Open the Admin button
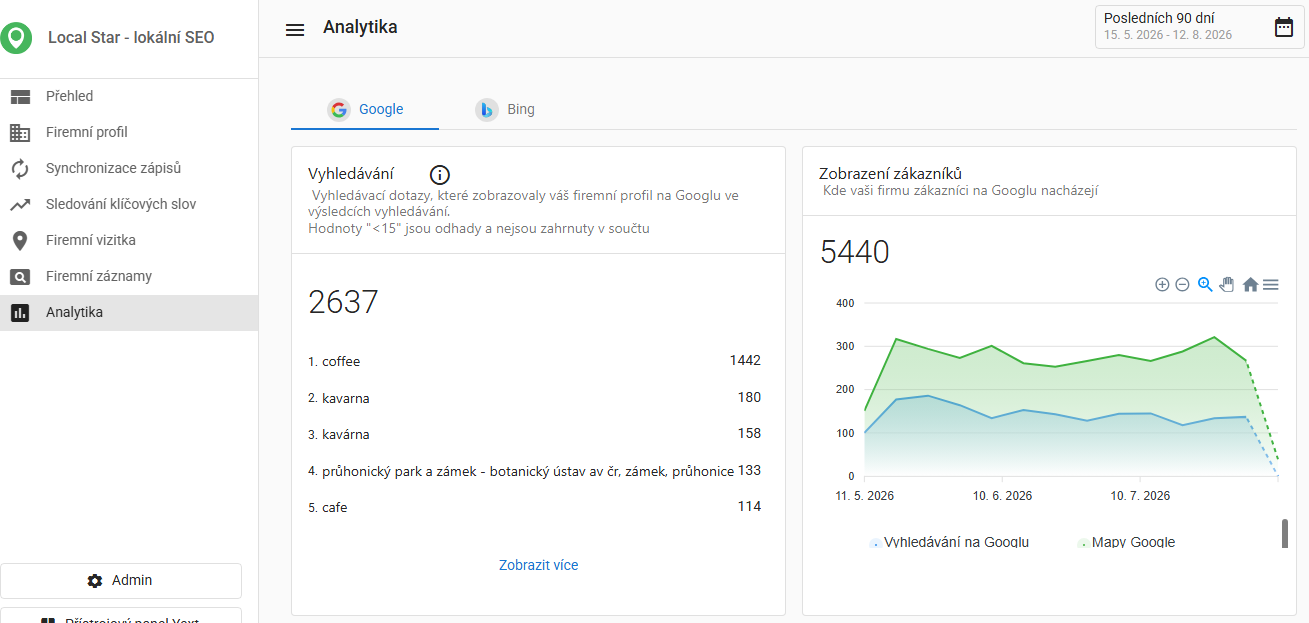The image size is (1309, 623). (x=121, y=580)
